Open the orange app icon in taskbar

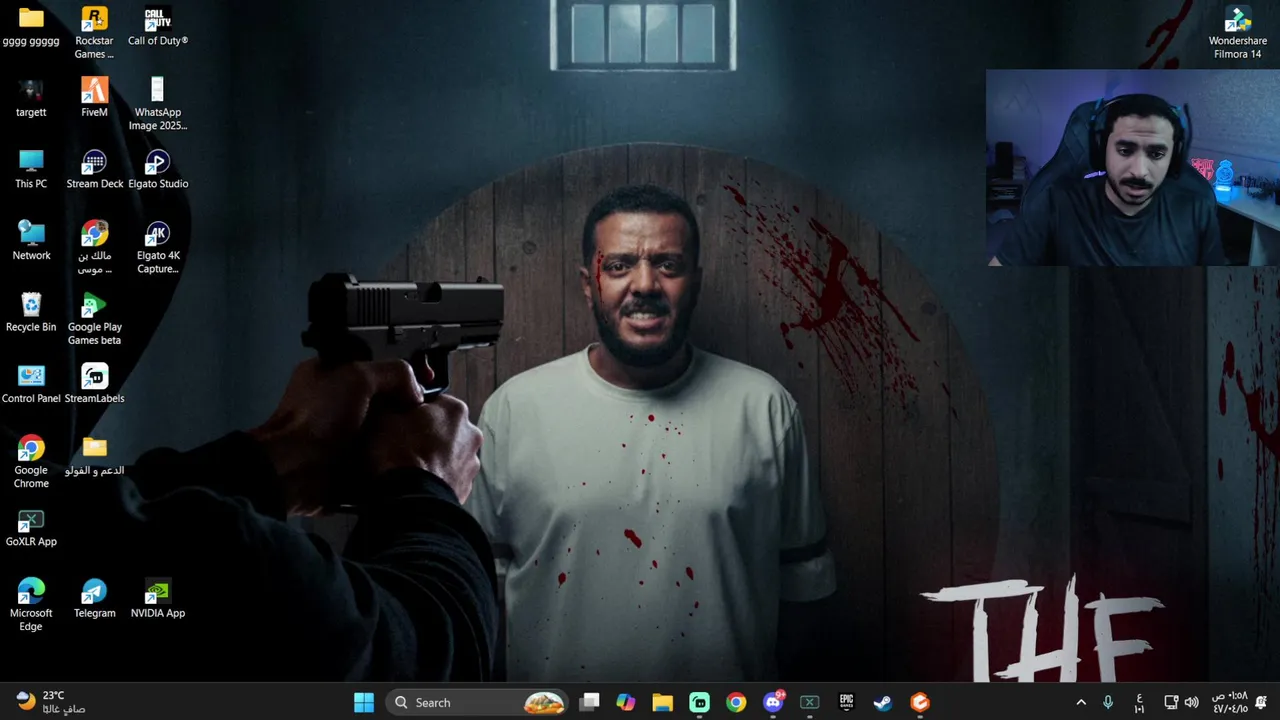click(x=920, y=702)
